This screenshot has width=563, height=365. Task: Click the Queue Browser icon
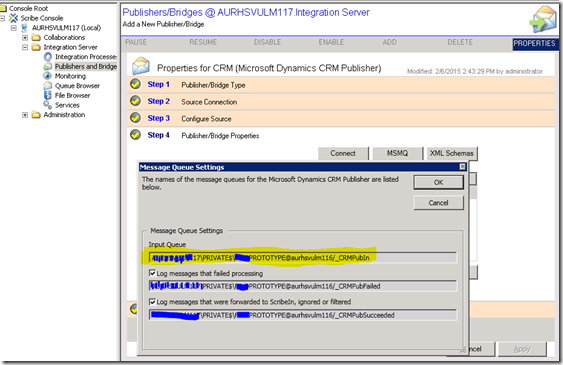tap(48, 85)
